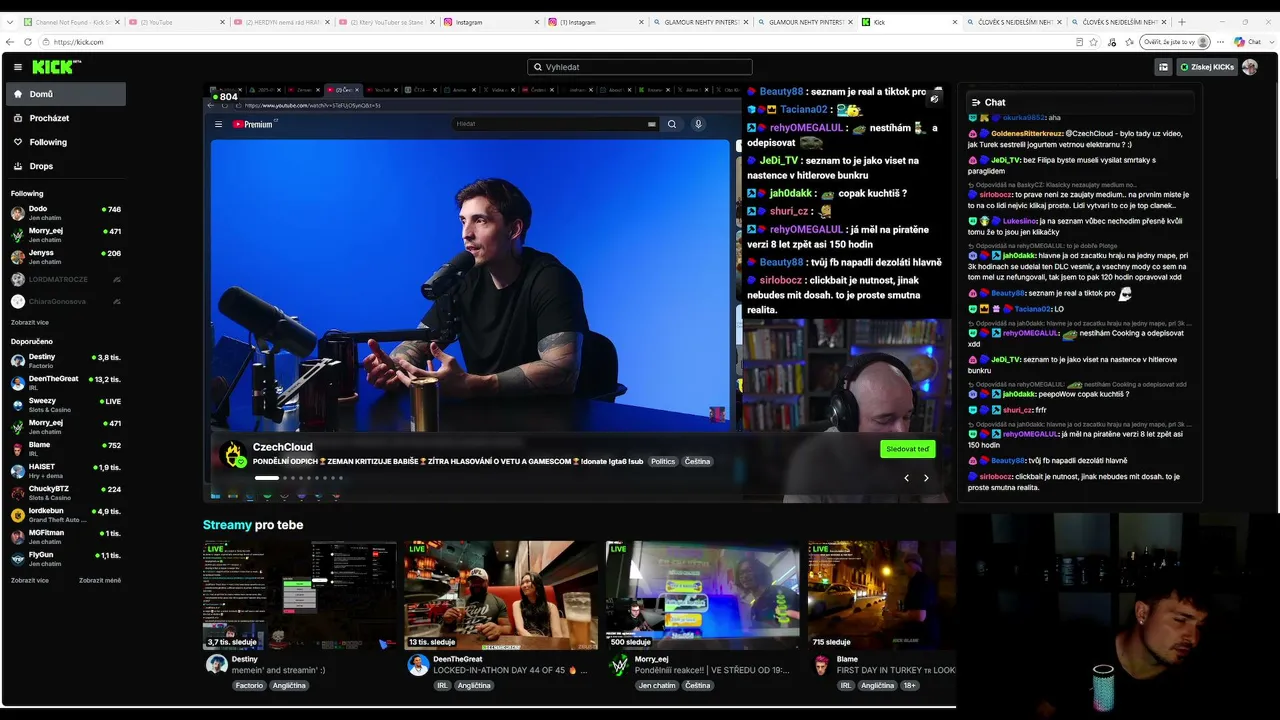
Task: Expand Following list with Zobrazit více
Action: pos(30,323)
